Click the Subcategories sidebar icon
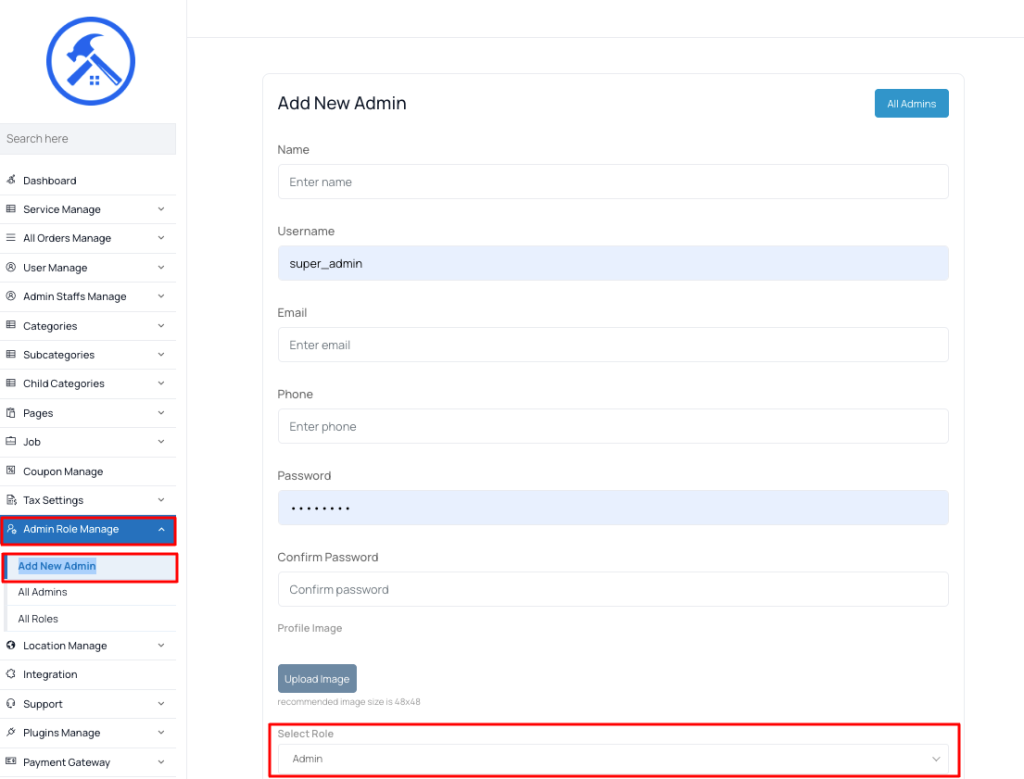 click(11, 354)
